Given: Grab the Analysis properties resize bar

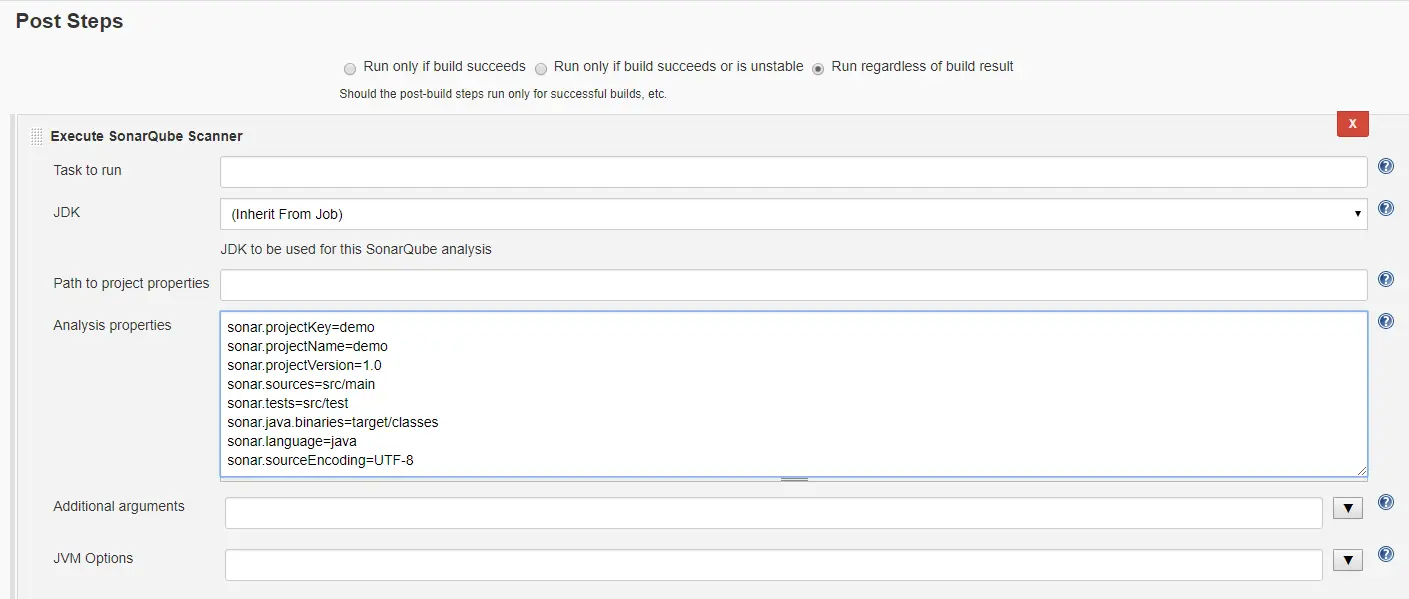Looking at the screenshot, I should coord(794,480).
